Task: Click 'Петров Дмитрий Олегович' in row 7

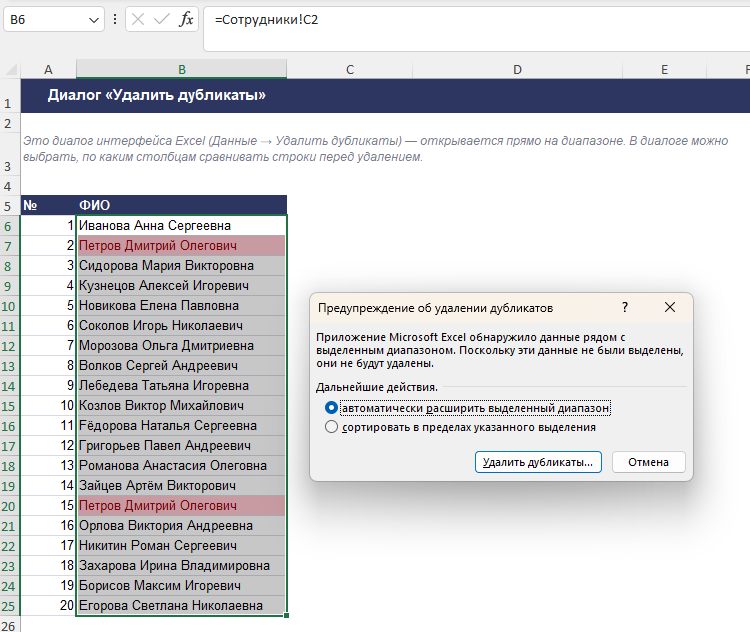Action: [182, 245]
